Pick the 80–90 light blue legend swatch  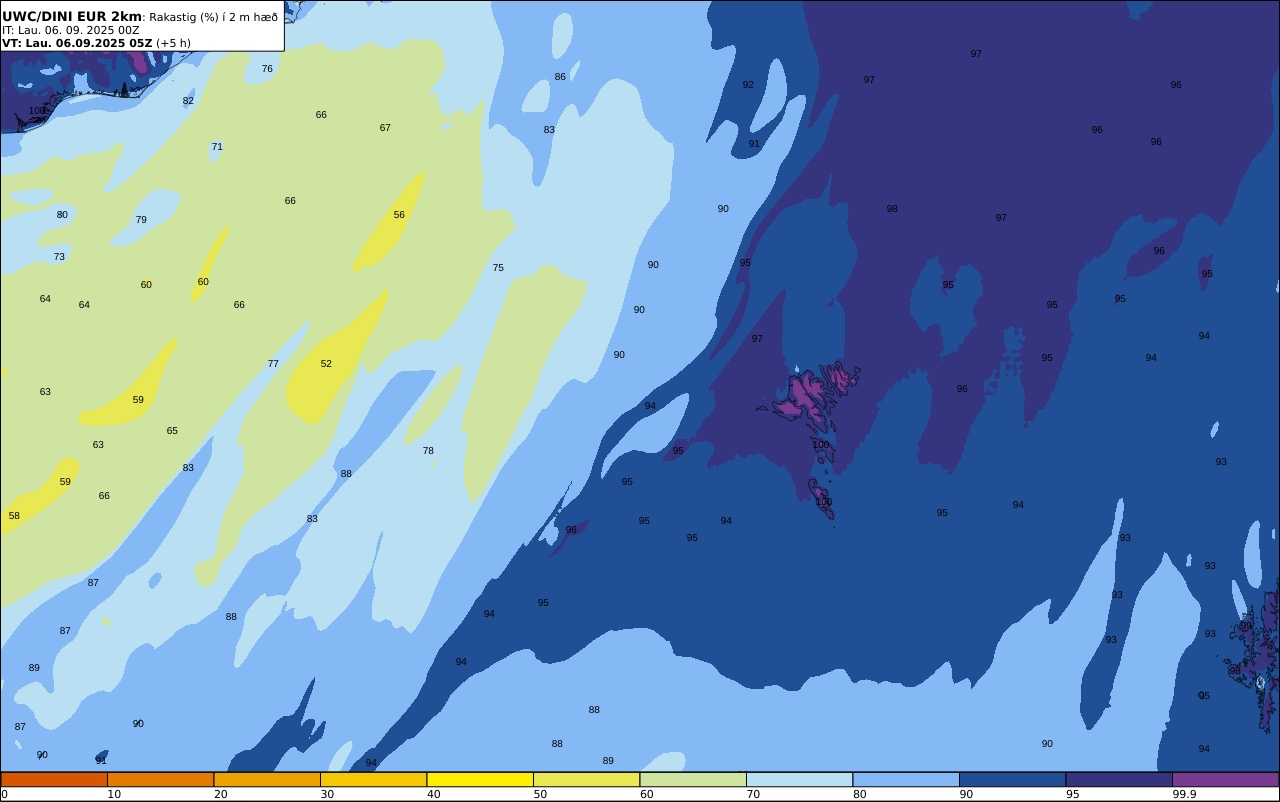pyautogui.click(x=906, y=779)
